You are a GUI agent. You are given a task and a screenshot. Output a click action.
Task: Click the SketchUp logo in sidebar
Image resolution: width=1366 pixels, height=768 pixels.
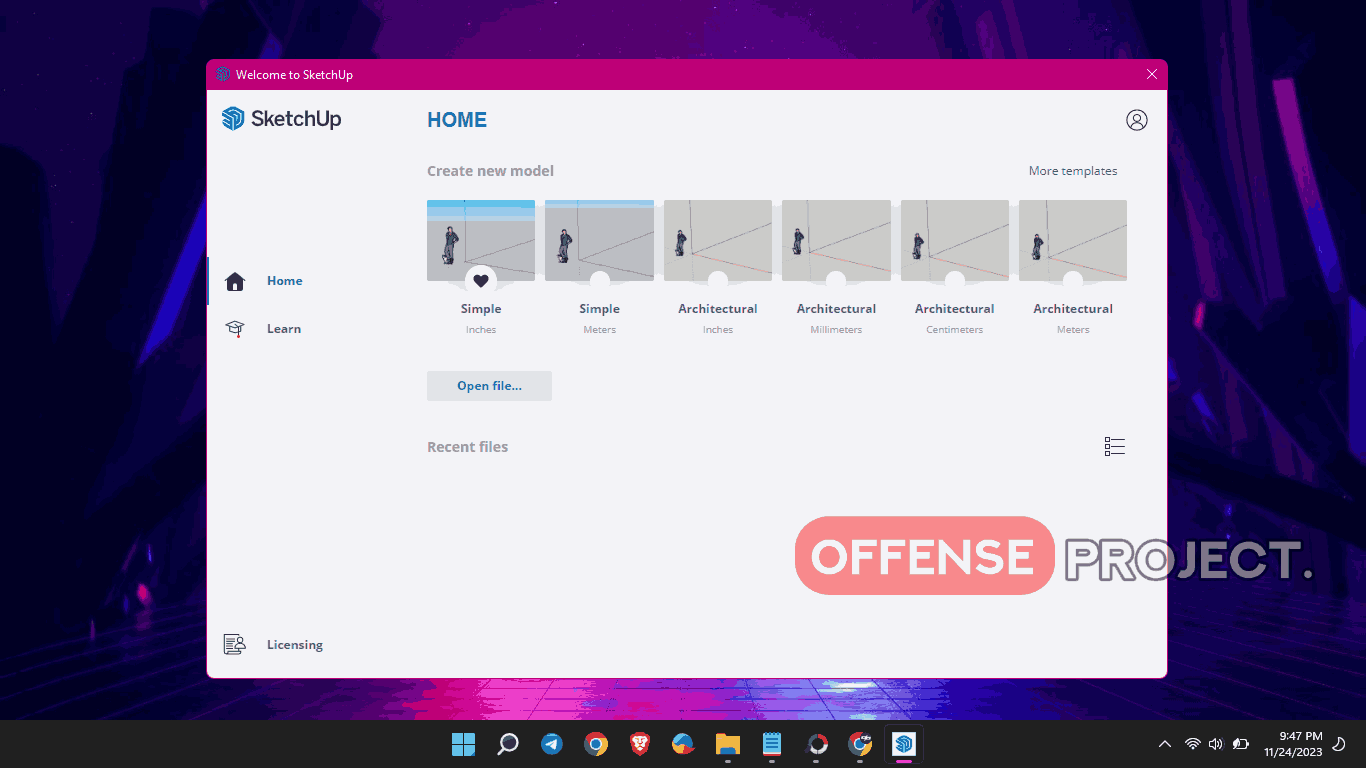click(282, 119)
